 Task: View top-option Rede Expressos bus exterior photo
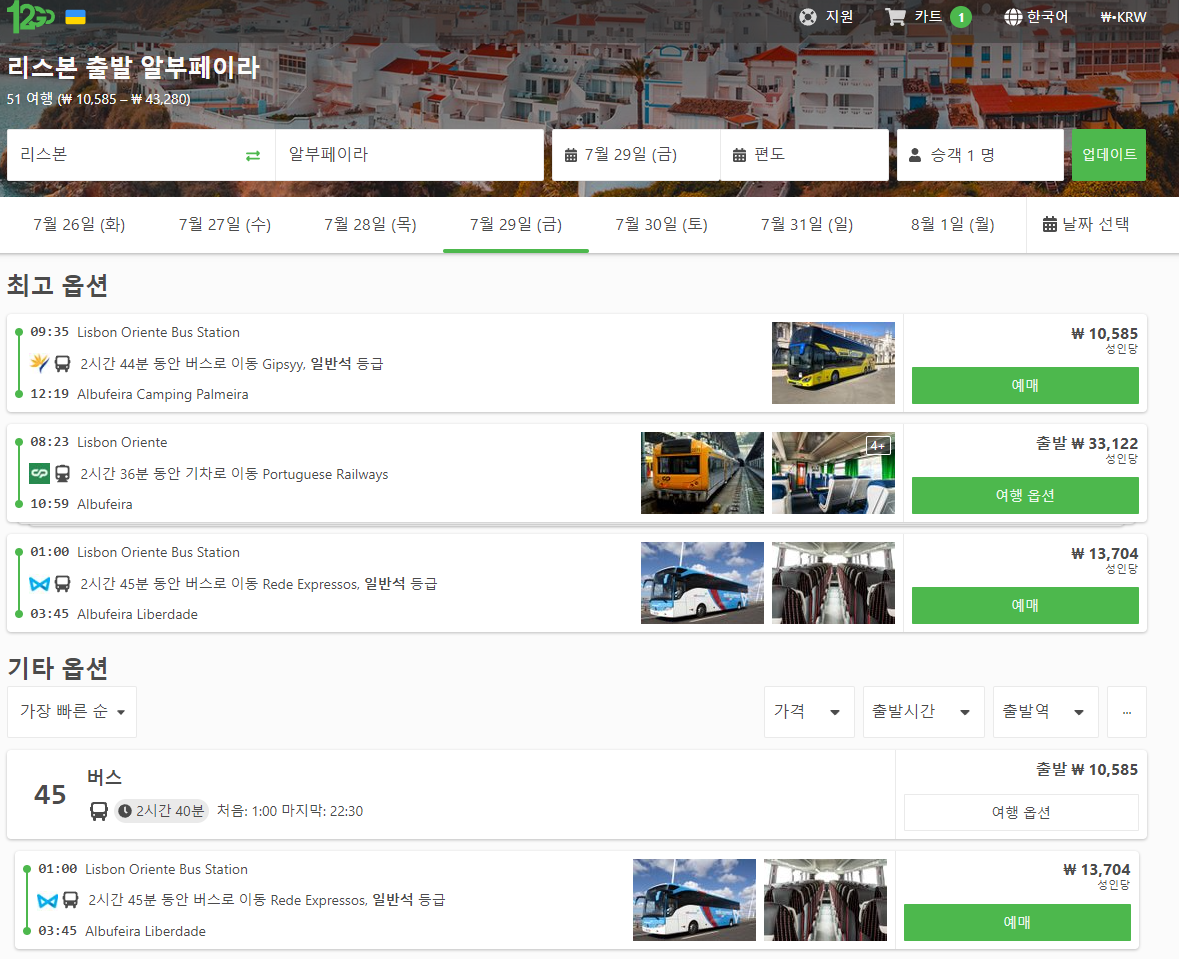click(x=702, y=583)
